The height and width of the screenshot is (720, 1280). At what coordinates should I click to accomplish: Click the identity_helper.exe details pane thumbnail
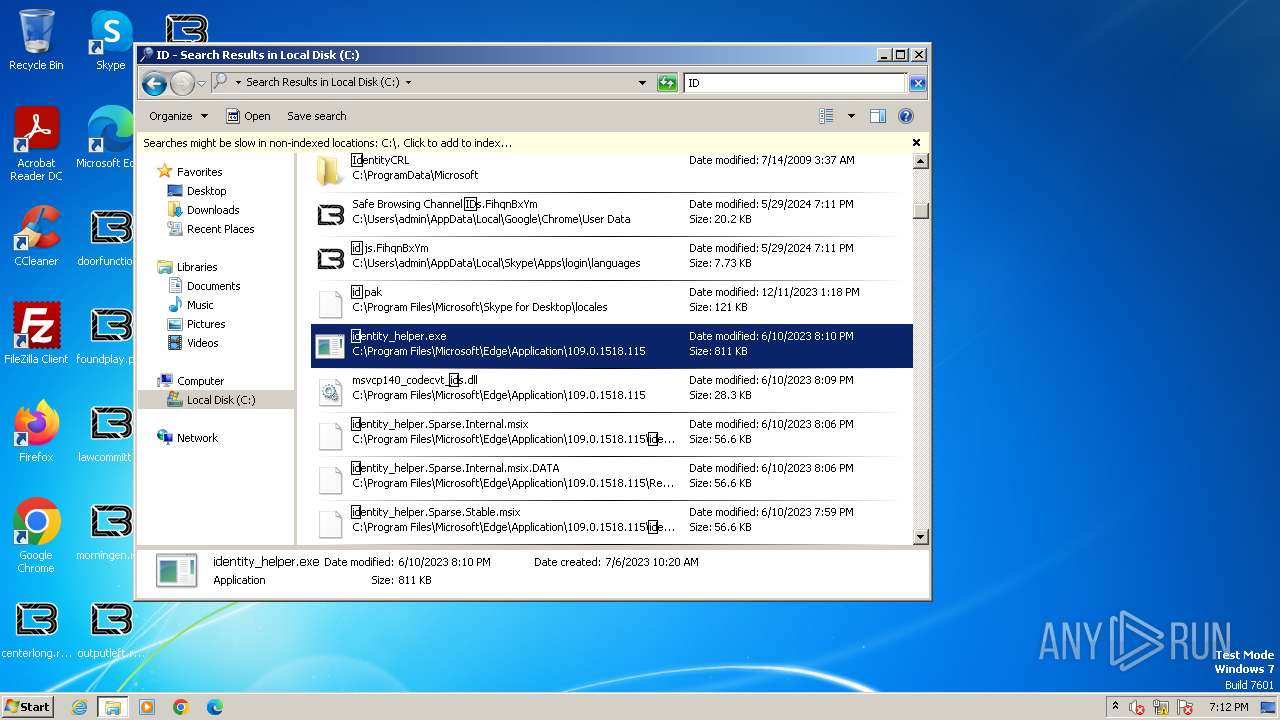[x=176, y=570]
